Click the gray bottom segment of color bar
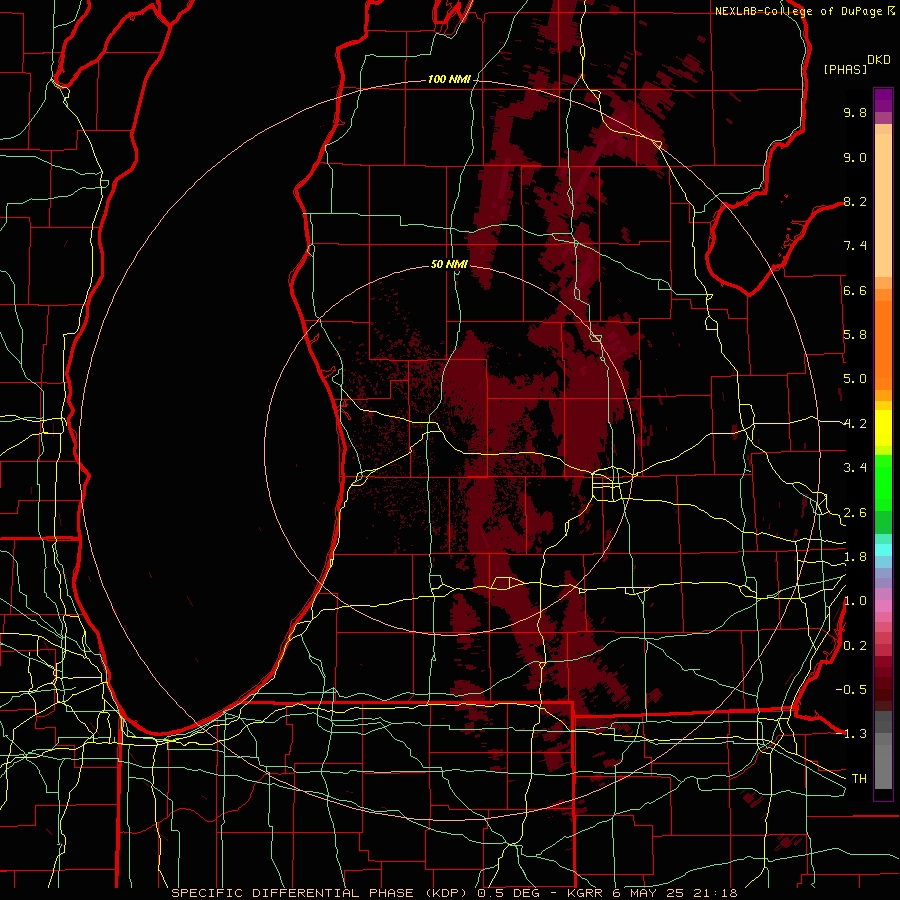 (x=883, y=766)
